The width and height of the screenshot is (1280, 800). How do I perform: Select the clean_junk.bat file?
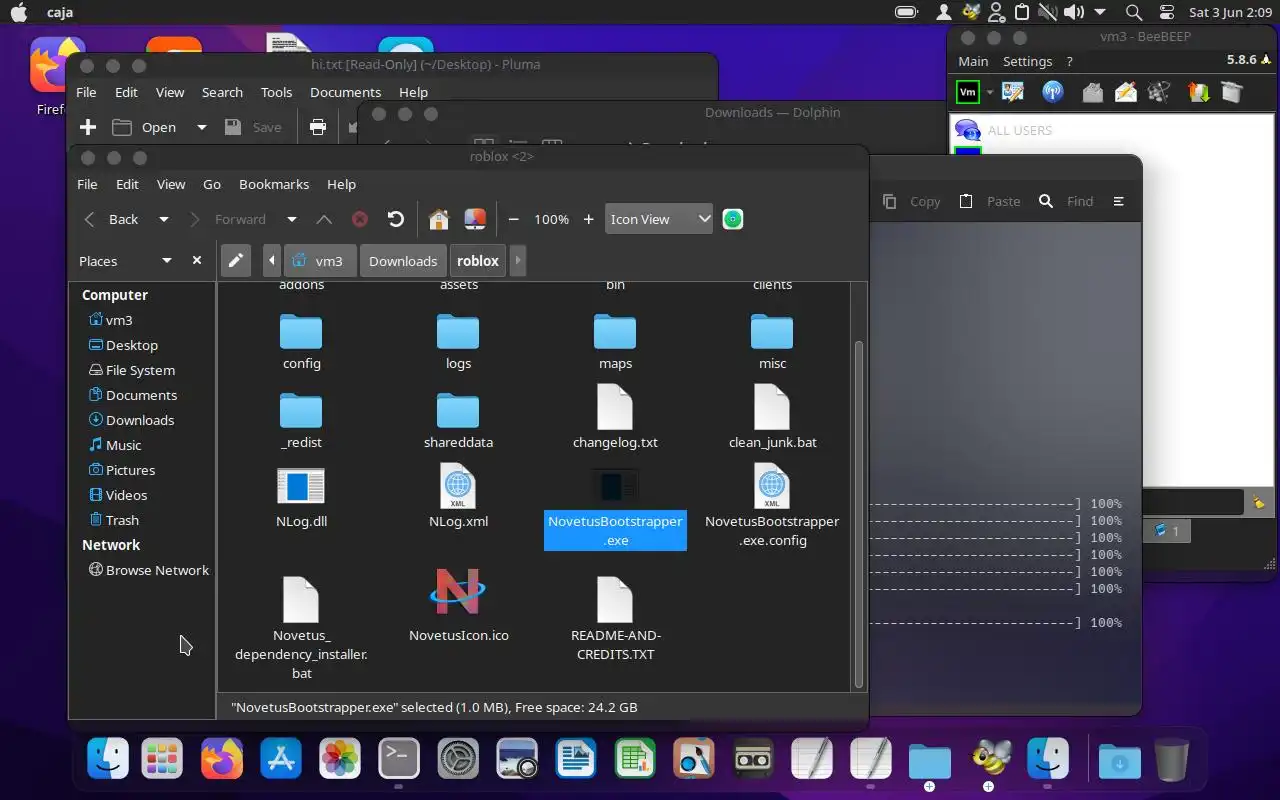(x=772, y=418)
